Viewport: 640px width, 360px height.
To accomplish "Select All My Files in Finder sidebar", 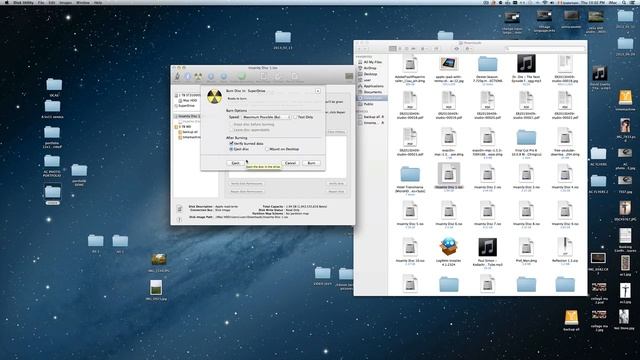I will click(x=370, y=62).
